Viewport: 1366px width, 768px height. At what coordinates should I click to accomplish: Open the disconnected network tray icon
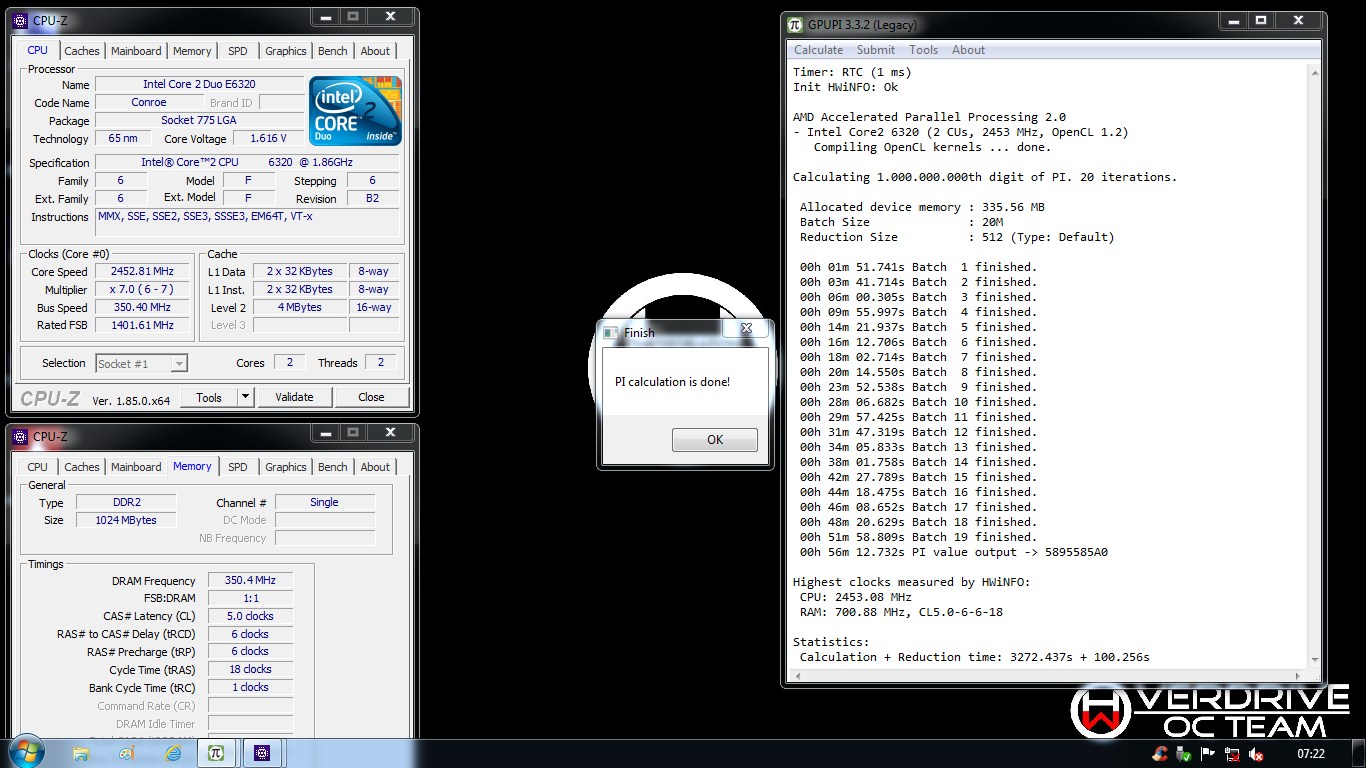(1232, 754)
